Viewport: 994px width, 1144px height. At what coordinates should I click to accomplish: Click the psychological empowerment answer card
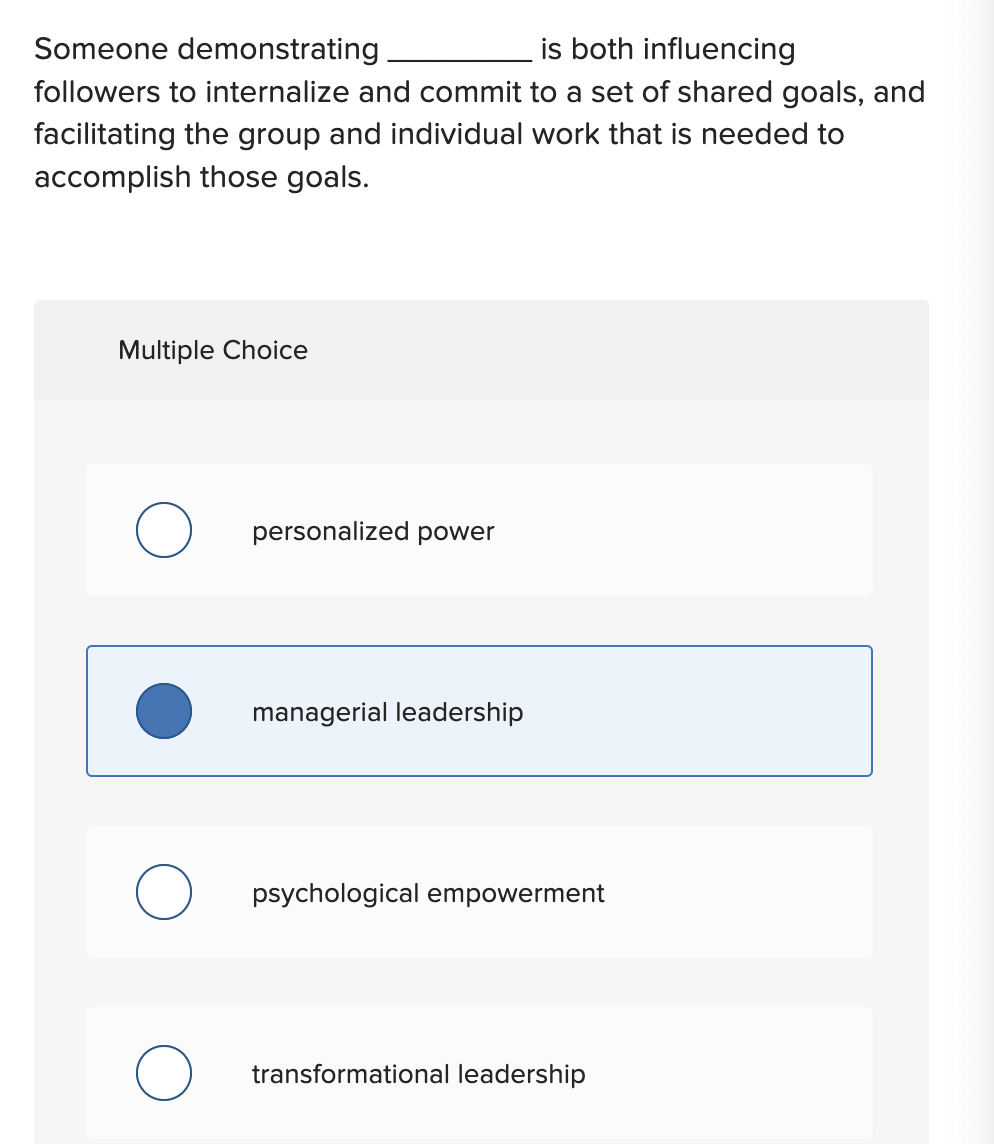480,892
